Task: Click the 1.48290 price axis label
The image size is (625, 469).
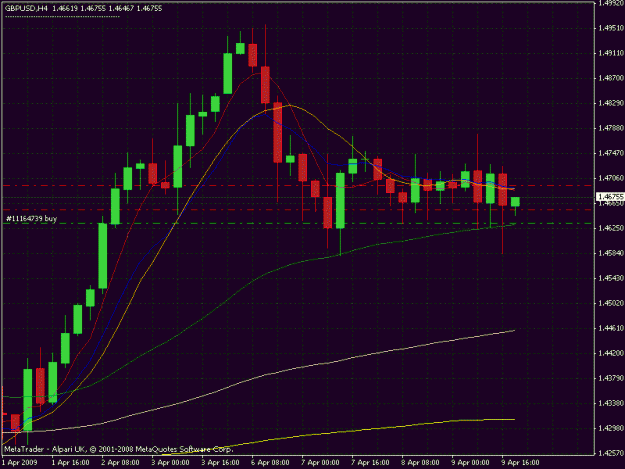Action: click(610, 103)
